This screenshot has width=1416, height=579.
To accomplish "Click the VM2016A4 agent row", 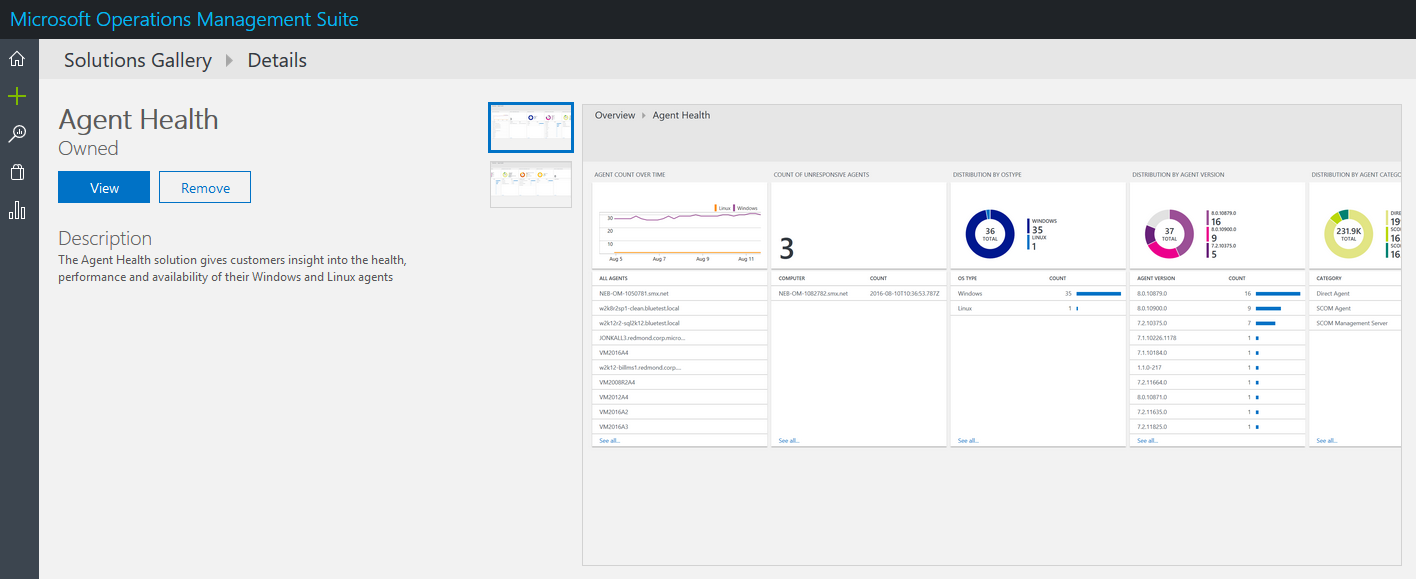I will pos(680,353).
